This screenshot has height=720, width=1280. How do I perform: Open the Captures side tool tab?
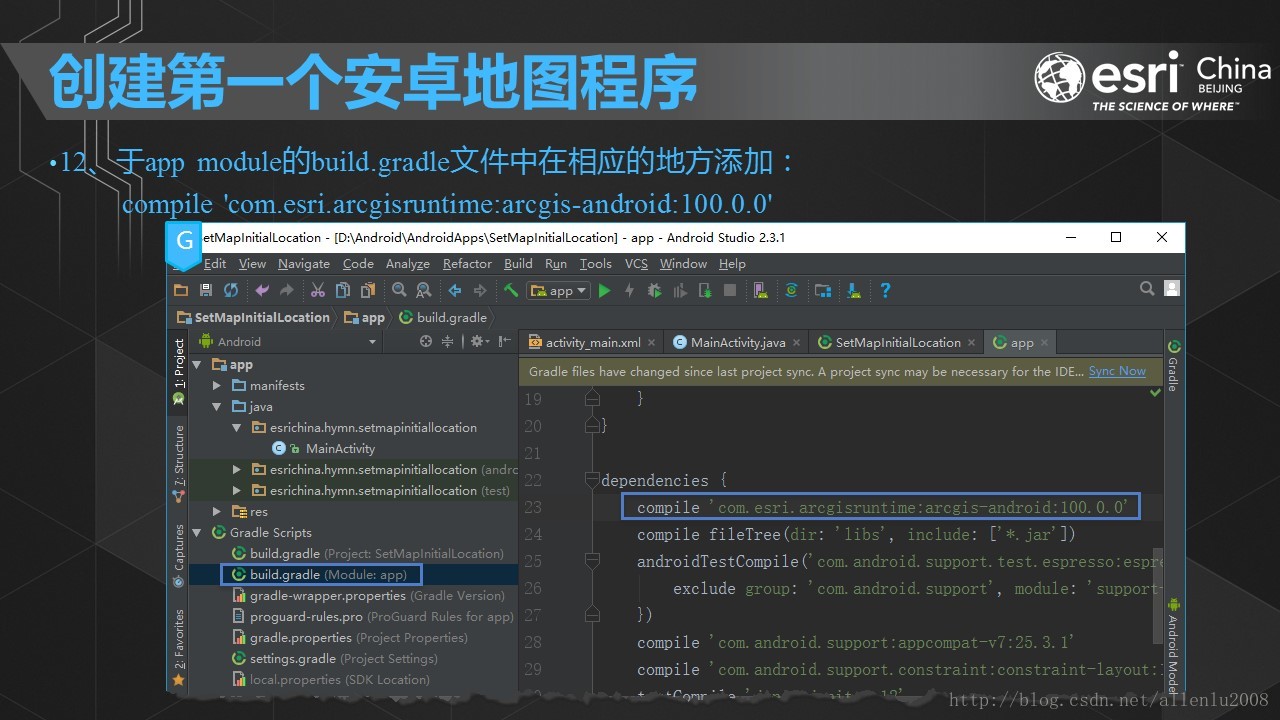point(179,555)
